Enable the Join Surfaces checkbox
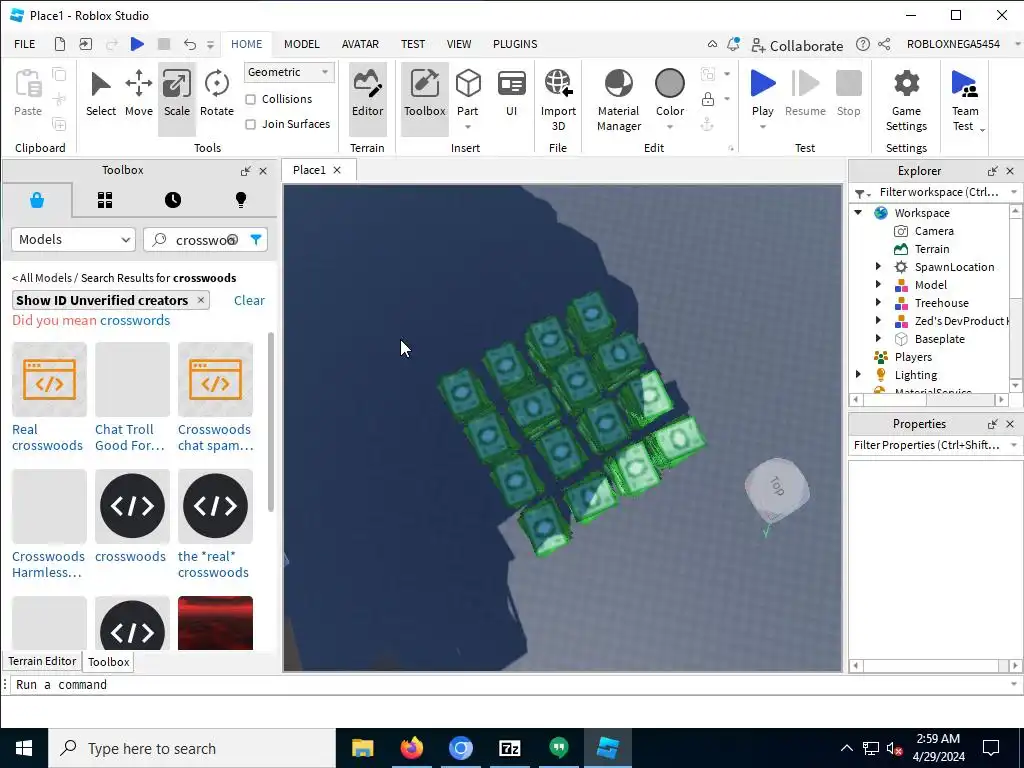Viewport: 1024px width, 768px height. (250, 124)
